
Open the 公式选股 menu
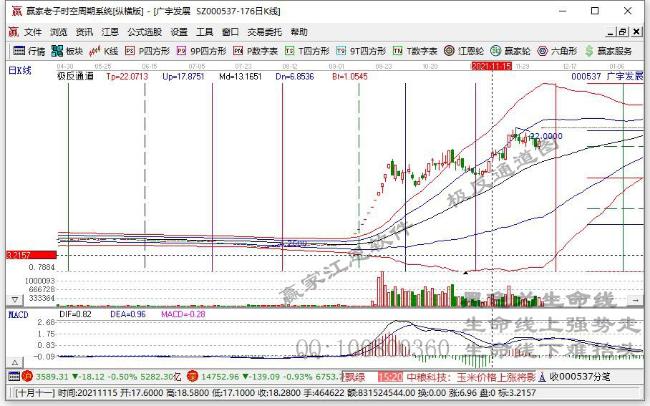144,32
